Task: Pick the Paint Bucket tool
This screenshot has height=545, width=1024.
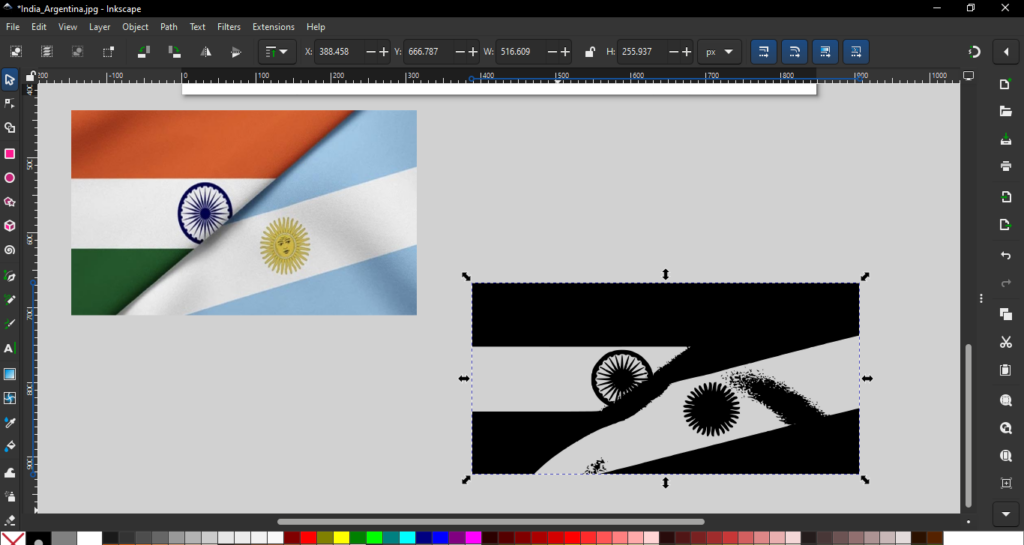Action: point(10,447)
